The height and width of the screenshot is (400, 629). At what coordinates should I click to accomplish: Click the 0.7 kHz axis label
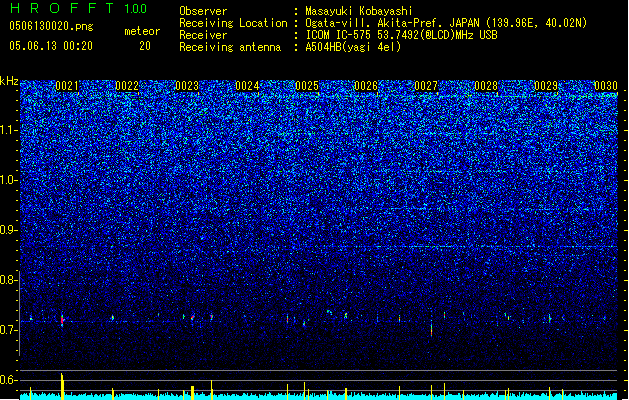pyautogui.click(x=8, y=330)
